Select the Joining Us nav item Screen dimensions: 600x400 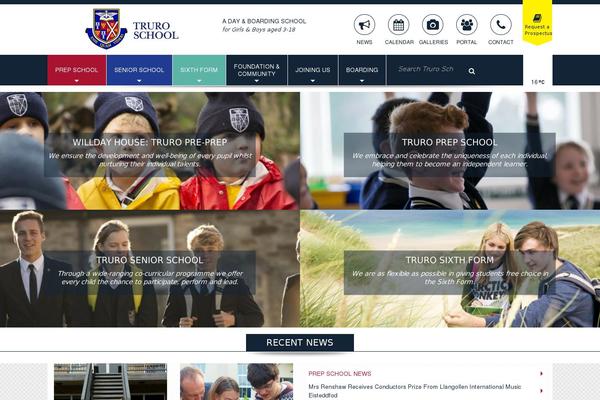(x=313, y=70)
